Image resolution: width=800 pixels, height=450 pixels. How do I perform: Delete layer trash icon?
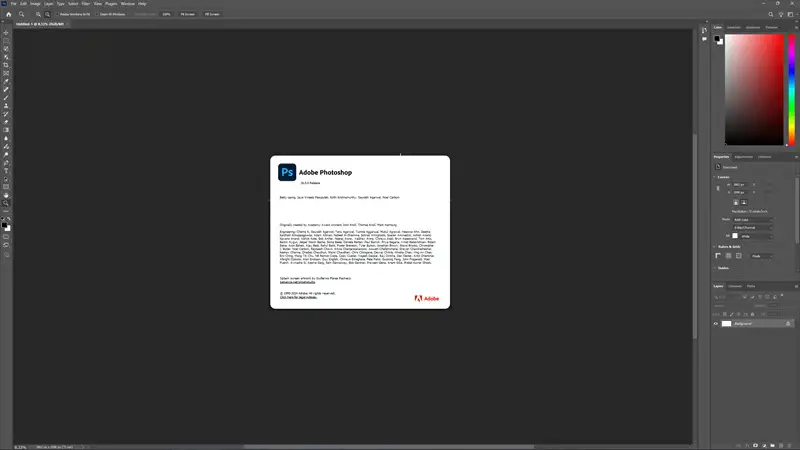tap(789, 445)
